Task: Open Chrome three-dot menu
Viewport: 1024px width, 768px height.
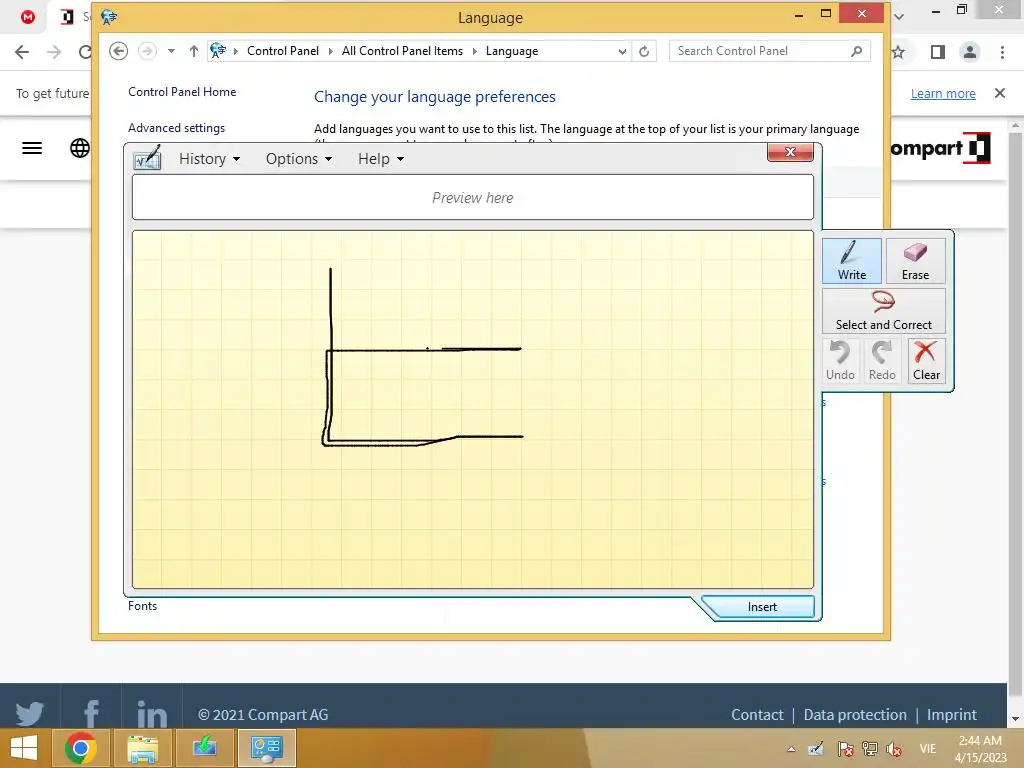Action: [1002, 52]
